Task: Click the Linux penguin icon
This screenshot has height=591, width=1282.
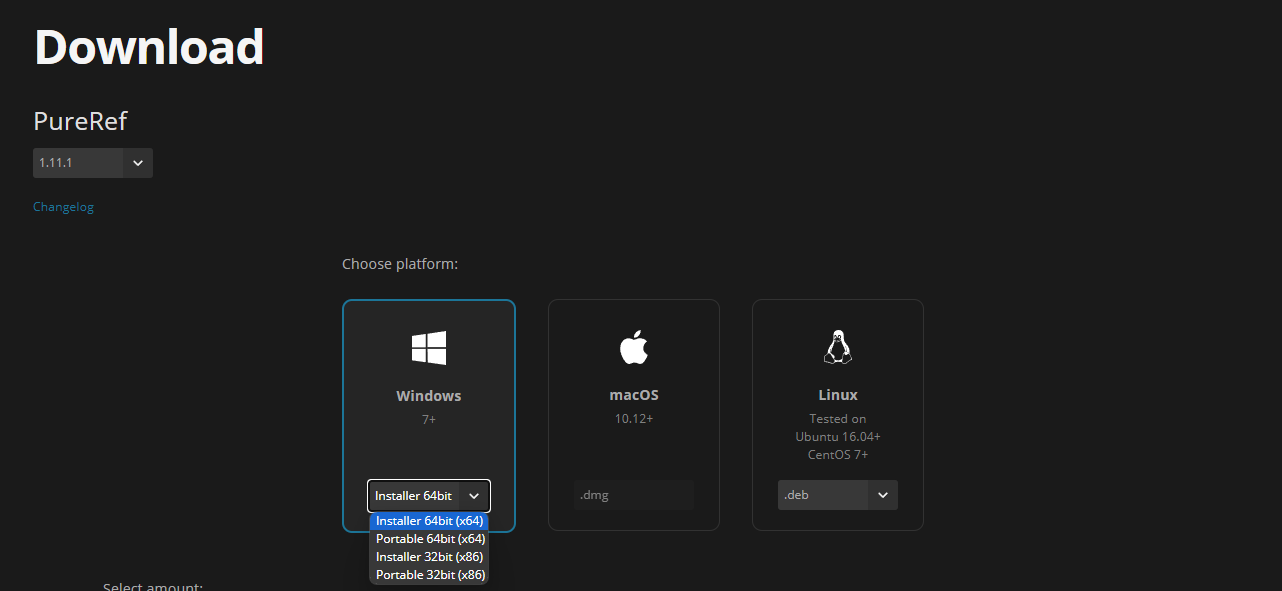Action: click(x=838, y=348)
